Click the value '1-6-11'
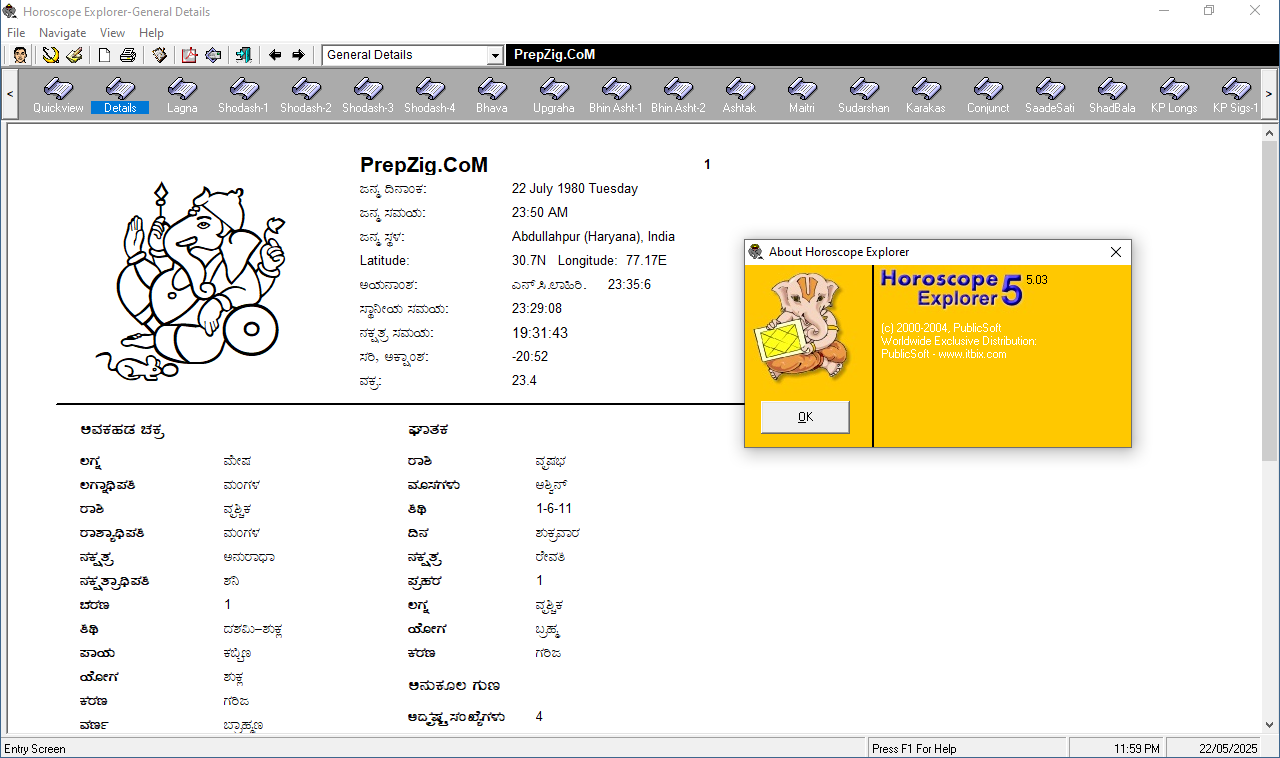 click(554, 509)
